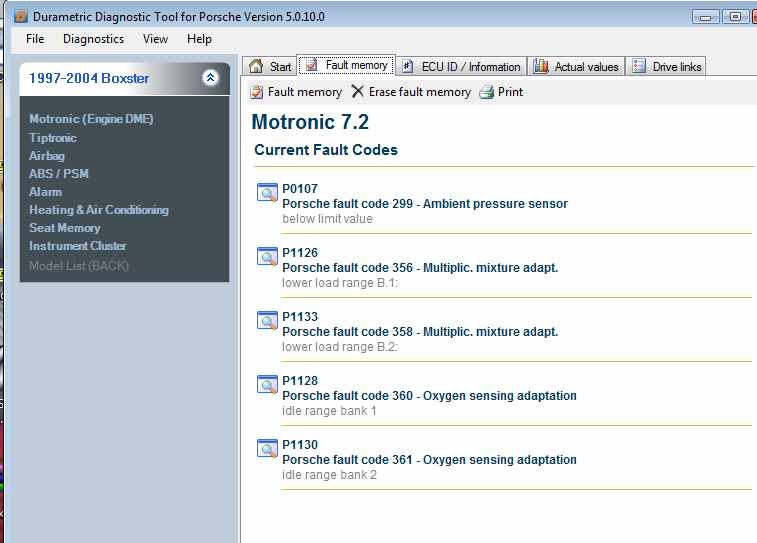
Task: Open detail icon for fault P1130
Action: [x=267, y=449]
